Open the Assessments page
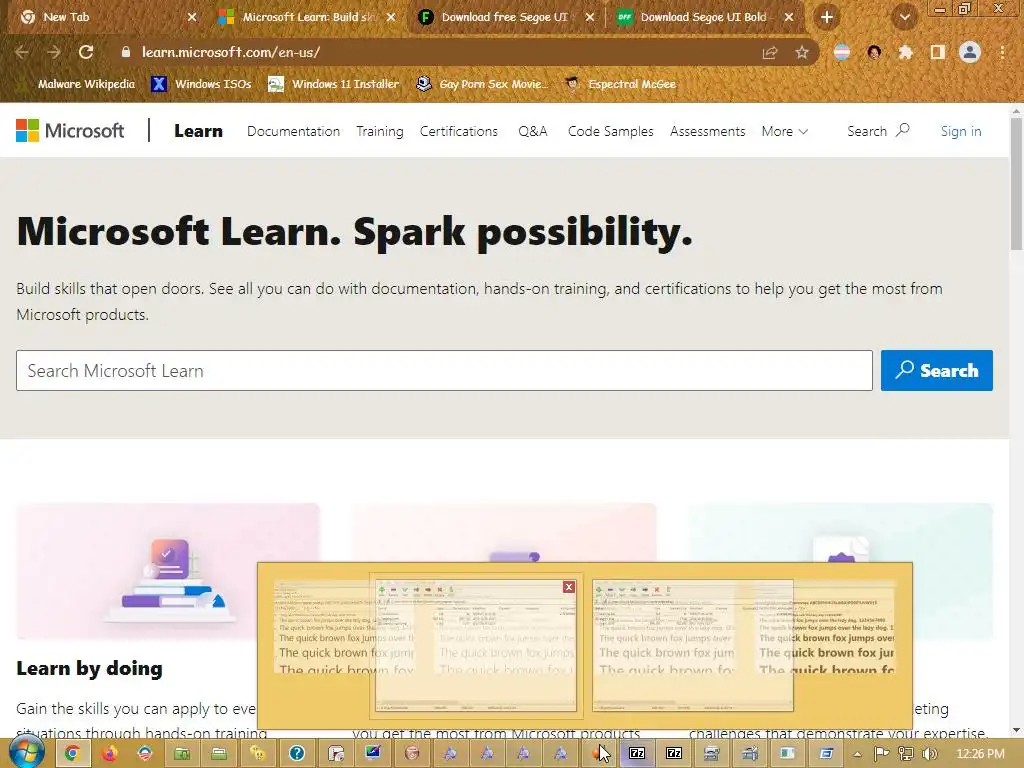Viewport: 1024px width, 768px height. (x=707, y=131)
